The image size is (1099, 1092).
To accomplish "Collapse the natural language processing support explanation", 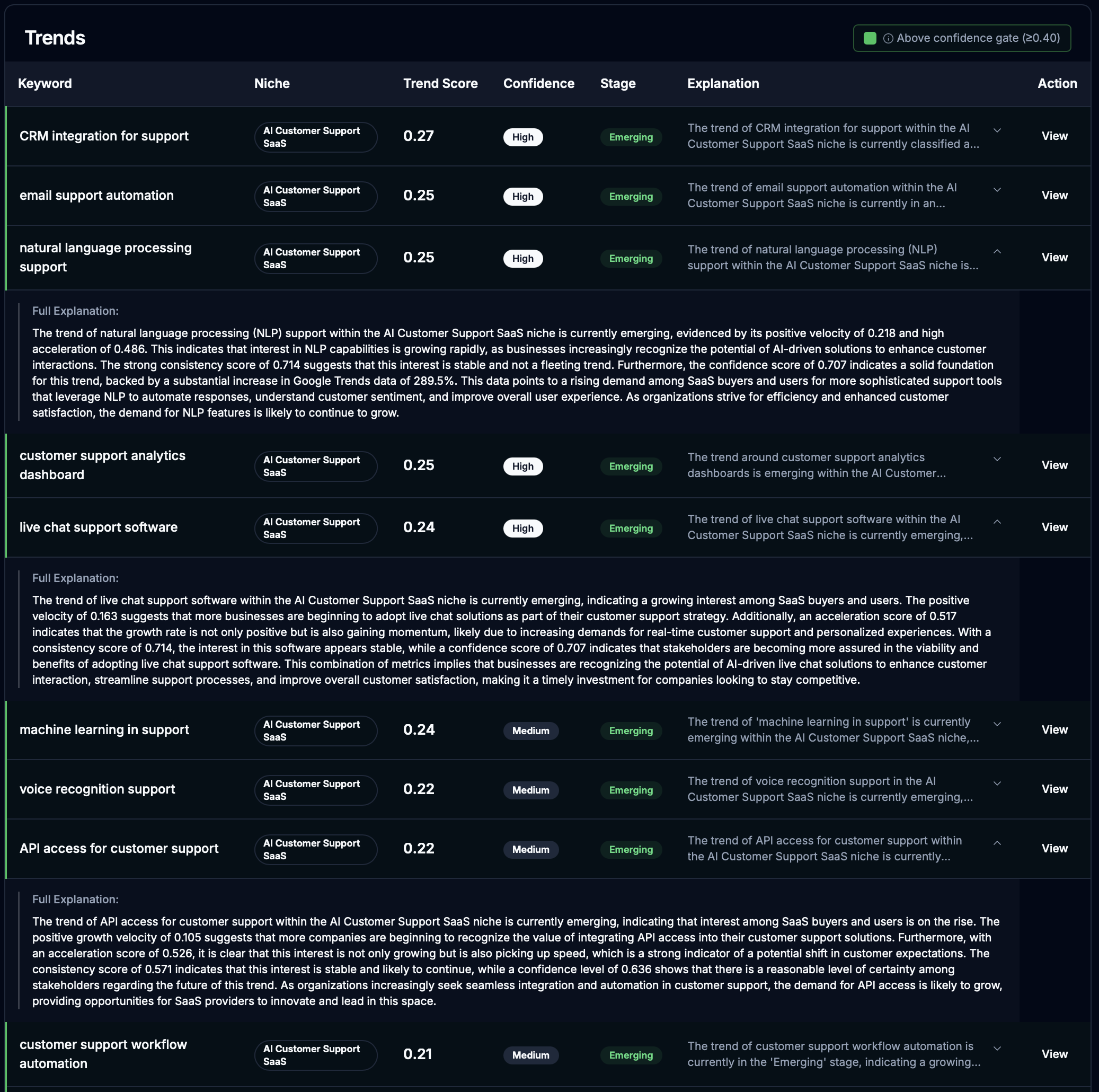I will pos(997,251).
